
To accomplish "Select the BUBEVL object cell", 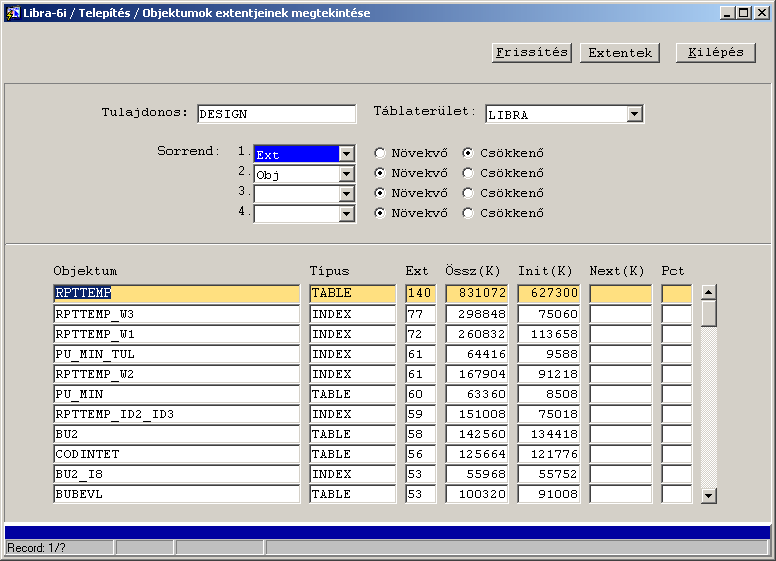I will pos(177,494).
